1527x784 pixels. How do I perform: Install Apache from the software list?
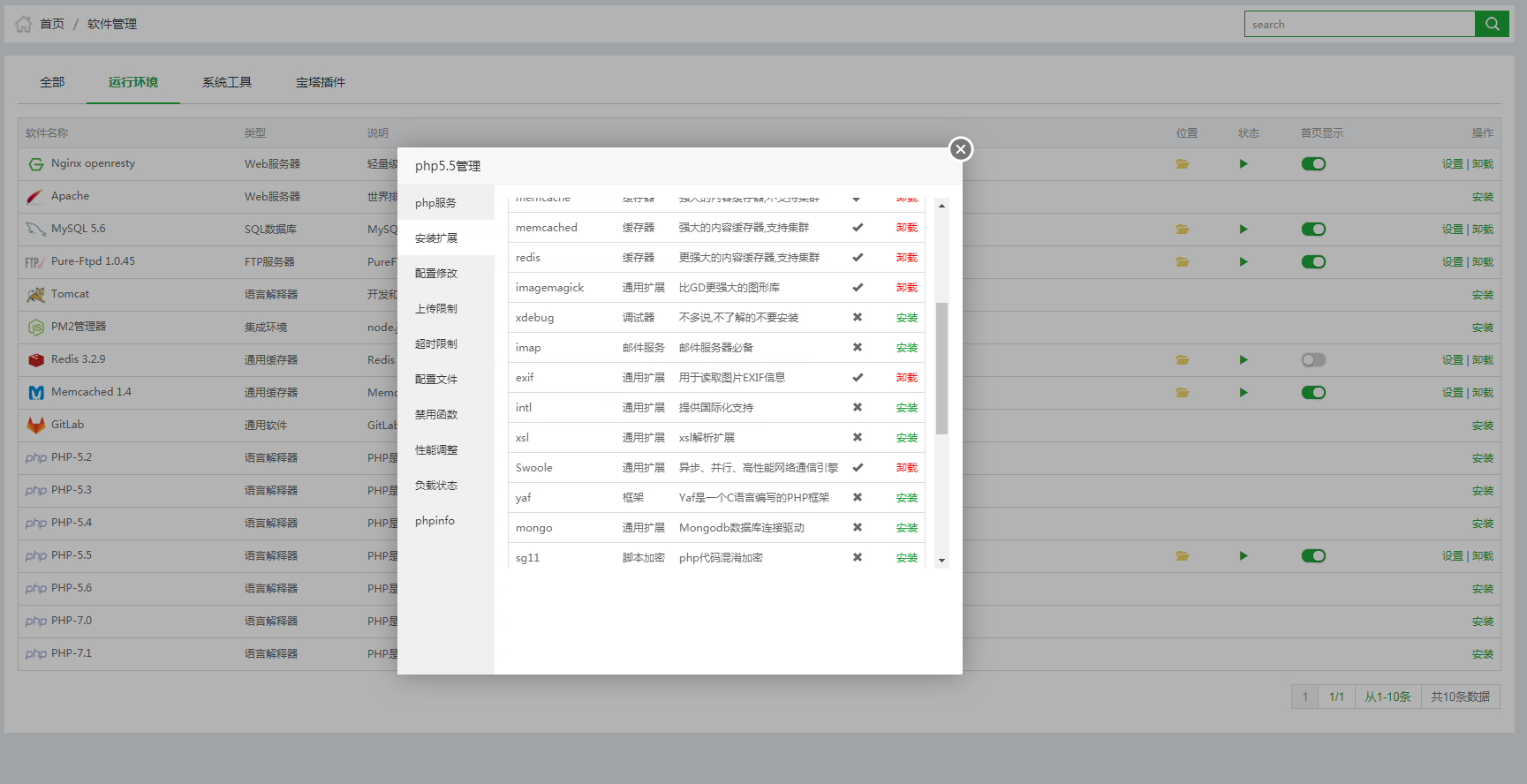(x=1483, y=197)
